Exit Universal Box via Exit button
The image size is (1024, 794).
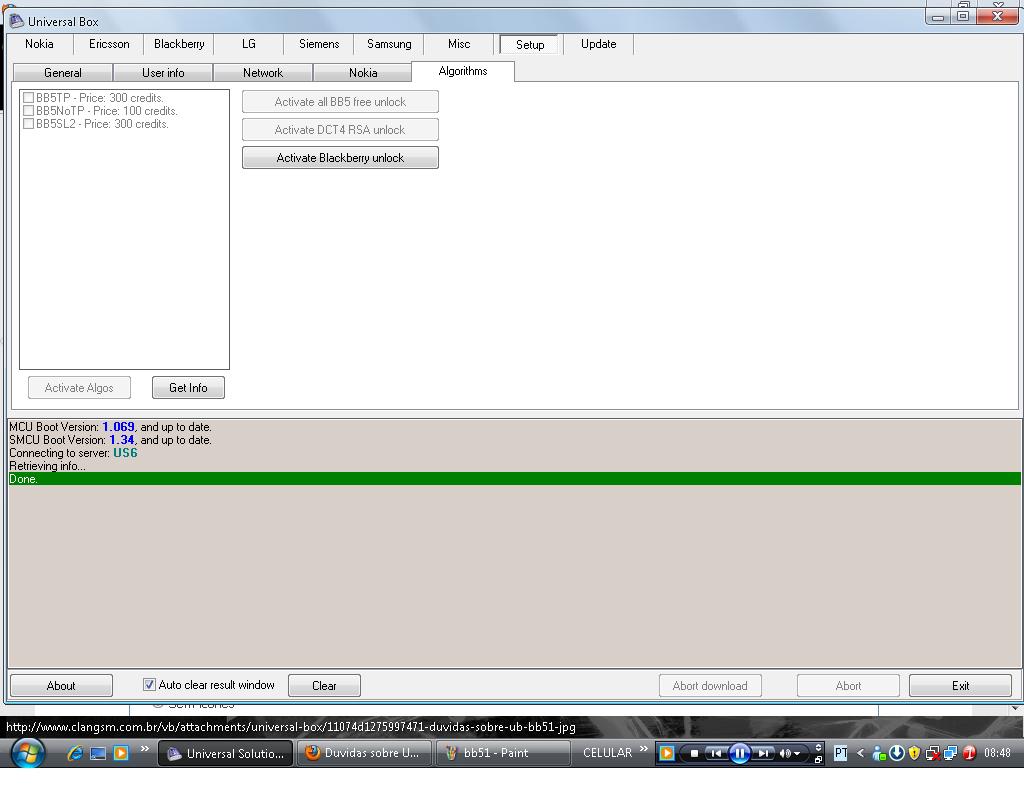pyautogui.click(x=960, y=686)
